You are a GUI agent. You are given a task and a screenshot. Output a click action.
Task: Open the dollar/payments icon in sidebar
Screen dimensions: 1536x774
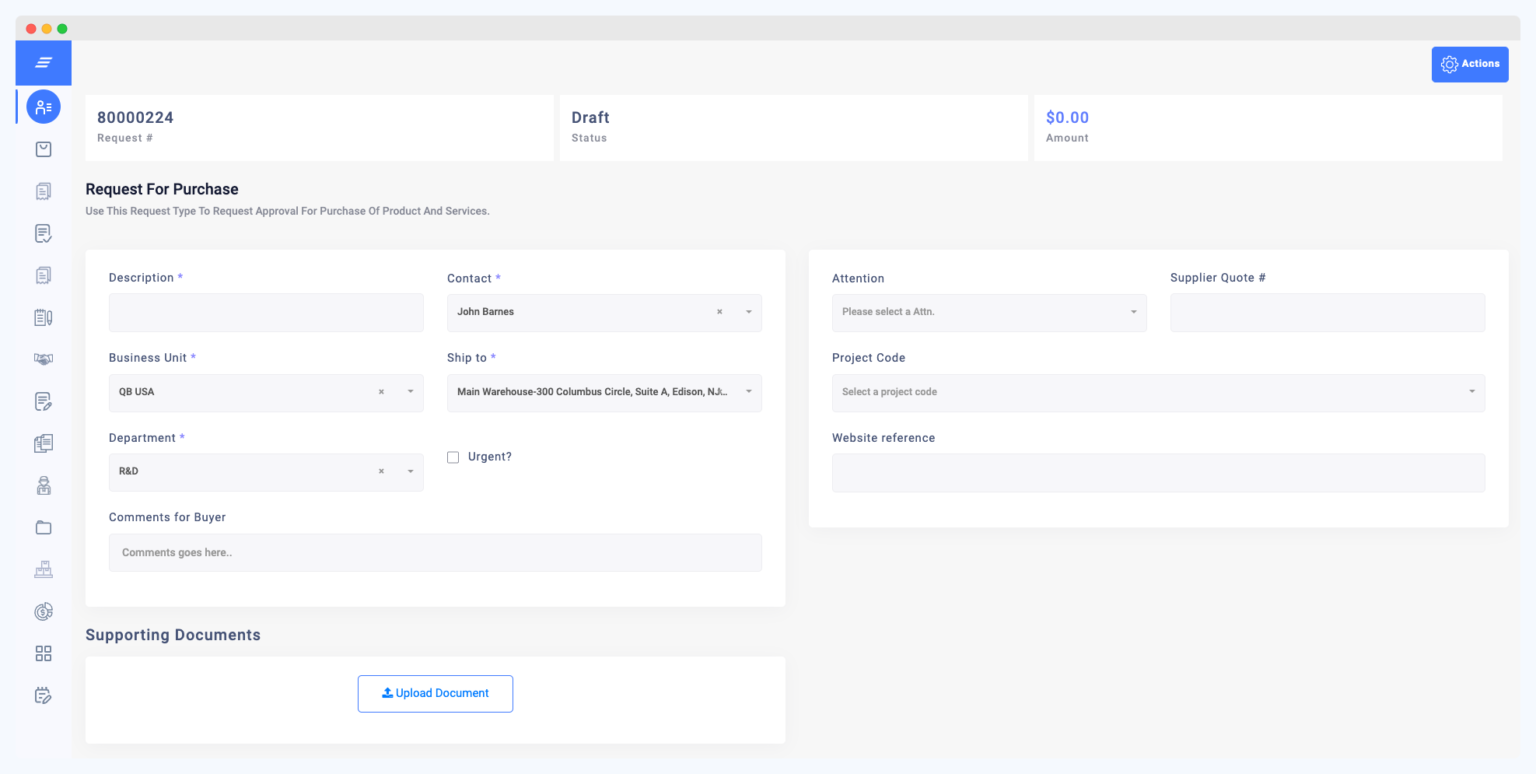click(43, 611)
